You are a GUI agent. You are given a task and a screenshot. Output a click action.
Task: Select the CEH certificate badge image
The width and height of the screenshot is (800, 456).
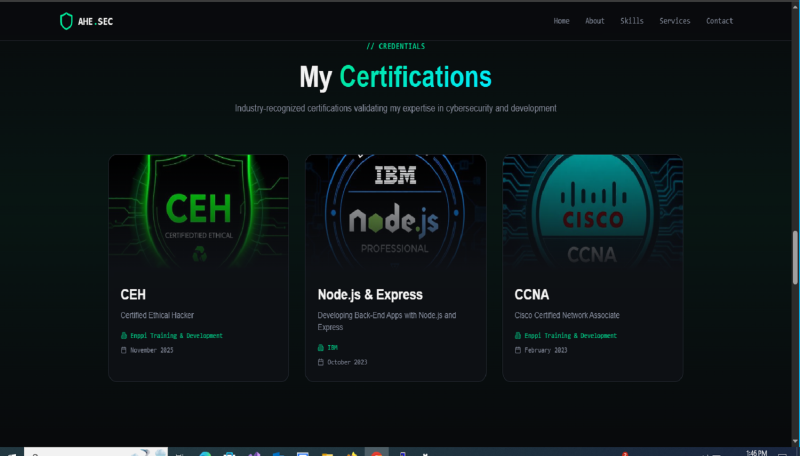pos(198,212)
